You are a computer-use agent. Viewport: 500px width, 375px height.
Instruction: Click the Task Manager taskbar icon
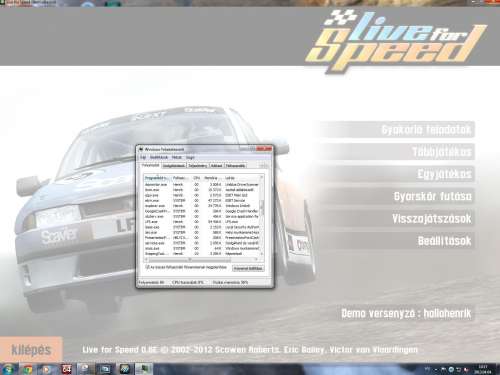click(x=144, y=369)
